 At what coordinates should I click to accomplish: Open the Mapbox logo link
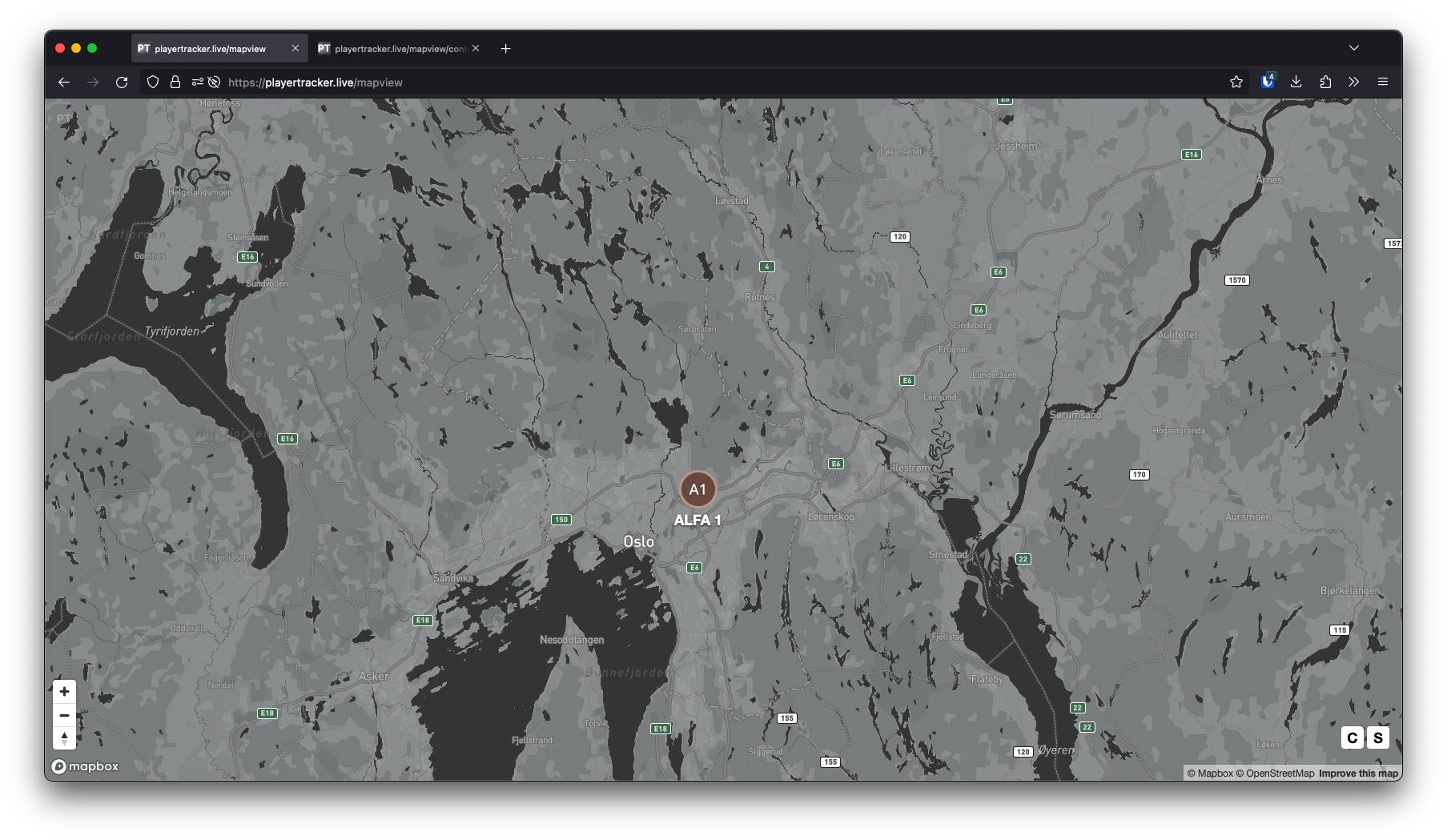pyautogui.click(x=86, y=766)
